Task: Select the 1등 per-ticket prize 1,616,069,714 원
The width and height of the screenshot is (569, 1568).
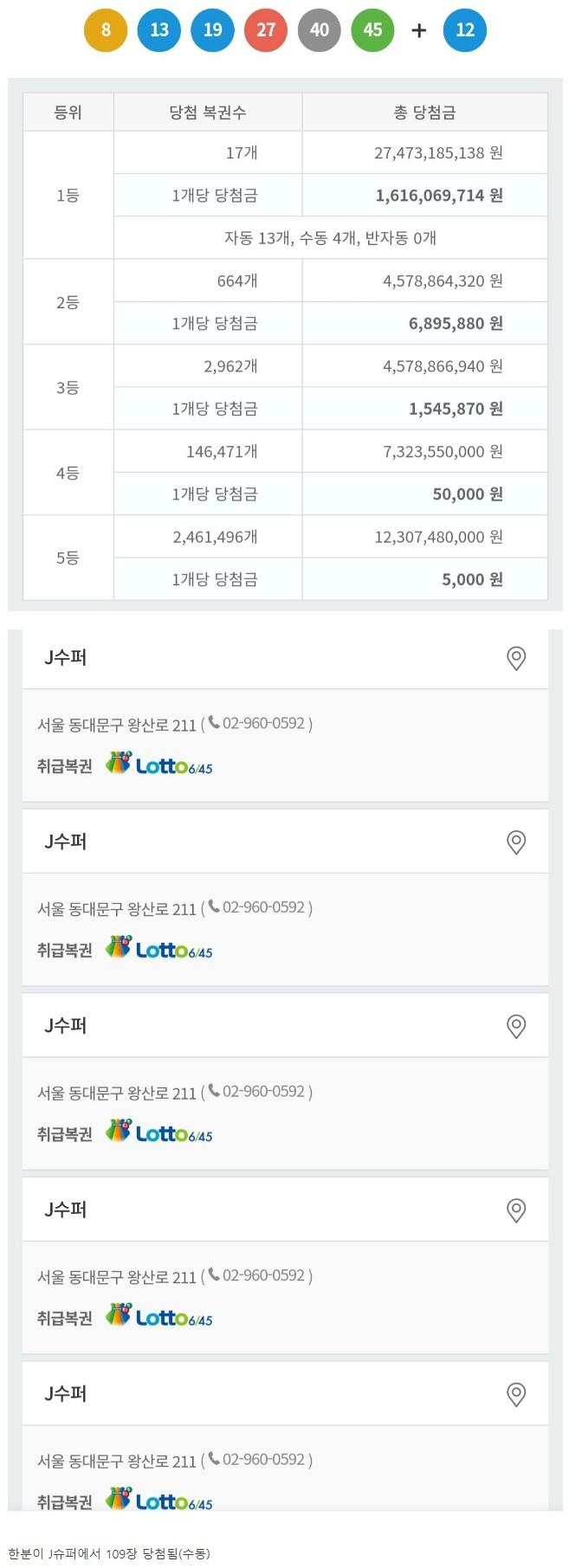Action: point(439,196)
